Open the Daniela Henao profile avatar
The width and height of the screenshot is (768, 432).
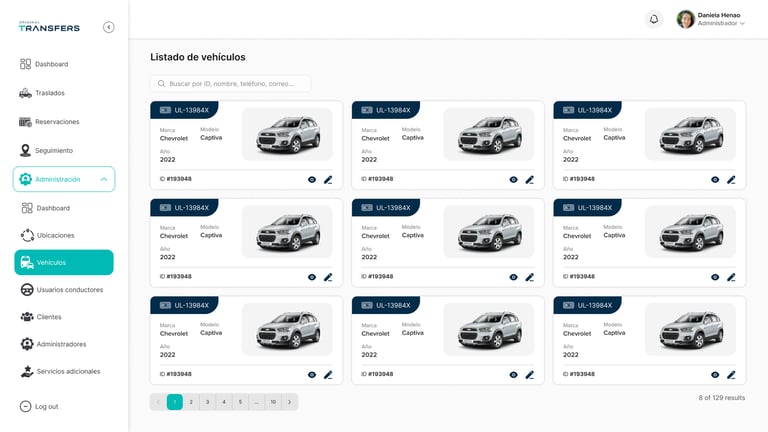[686, 19]
